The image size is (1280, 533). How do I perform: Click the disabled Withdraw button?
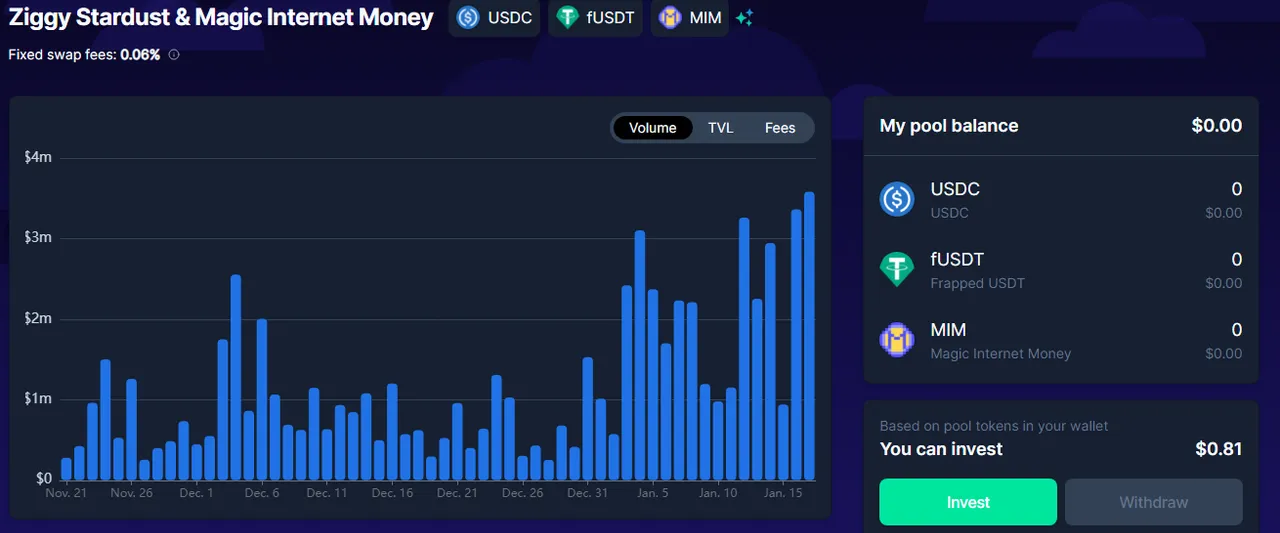pos(1154,502)
